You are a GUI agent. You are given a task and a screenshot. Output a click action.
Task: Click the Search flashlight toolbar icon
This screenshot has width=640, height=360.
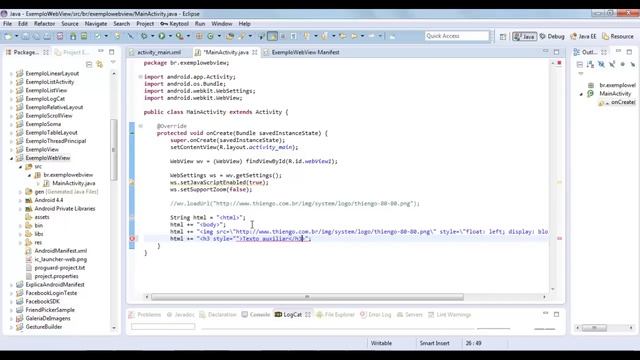click(x=242, y=36)
